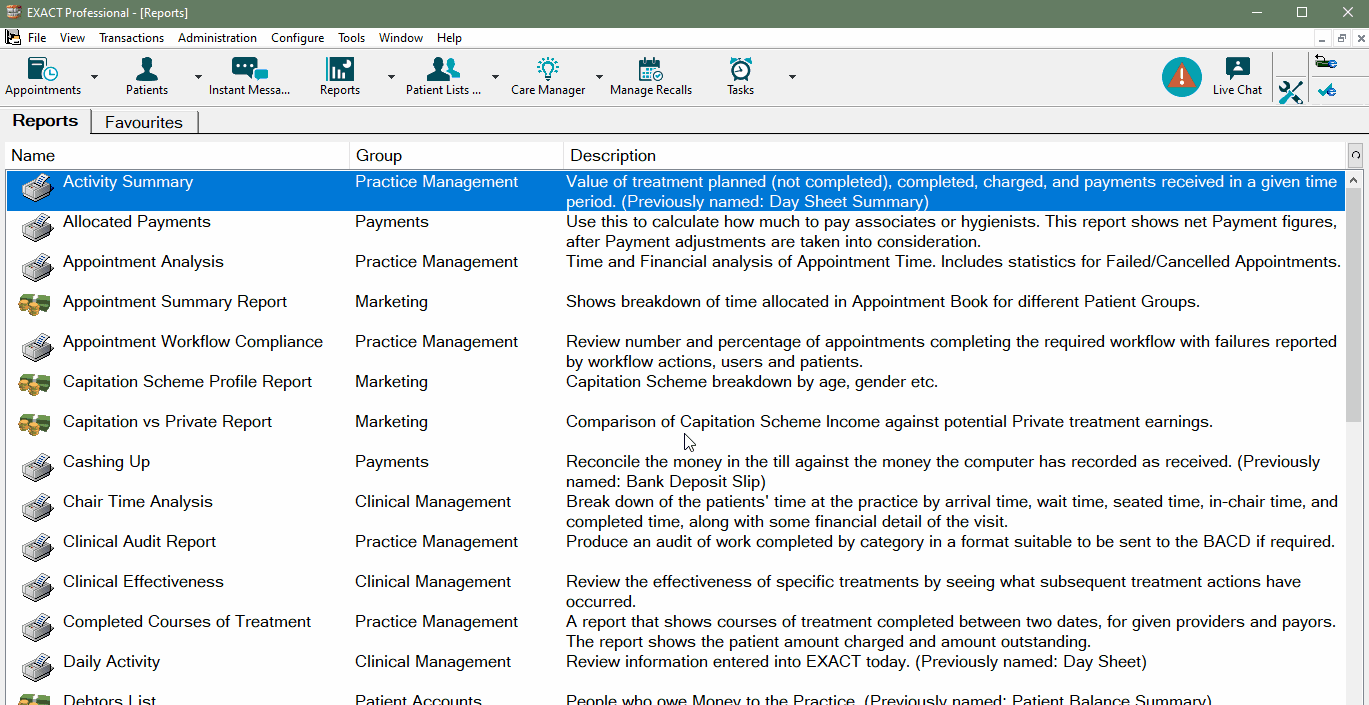Image resolution: width=1369 pixels, height=705 pixels.
Task: Click the orange warning alert icon
Action: [1182, 77]
